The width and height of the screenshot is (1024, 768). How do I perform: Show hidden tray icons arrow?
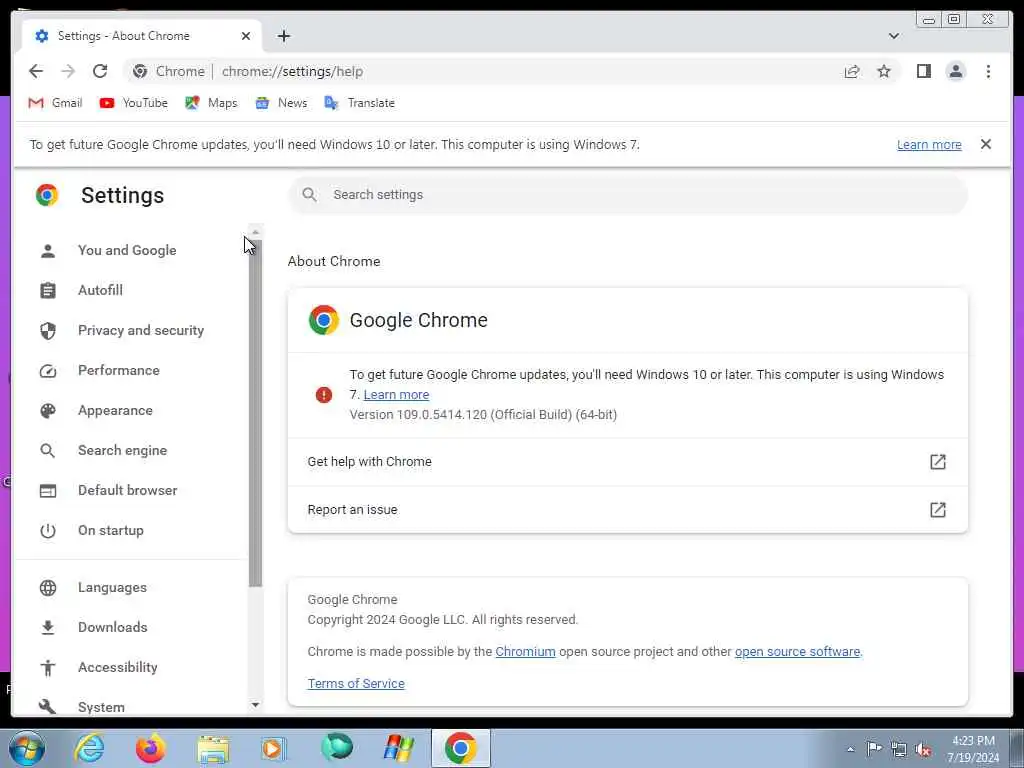click(x=850, y=749)
